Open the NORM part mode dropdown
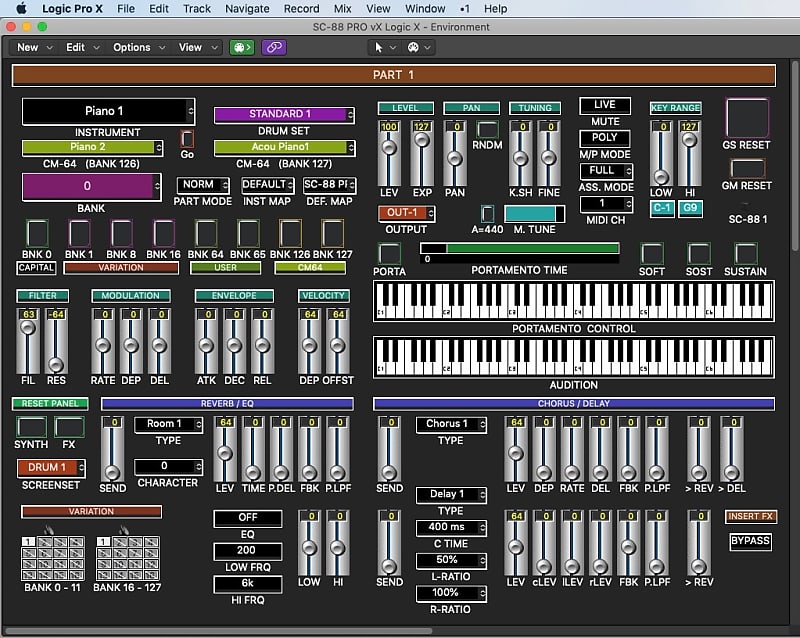 click(x=203, y=185)
